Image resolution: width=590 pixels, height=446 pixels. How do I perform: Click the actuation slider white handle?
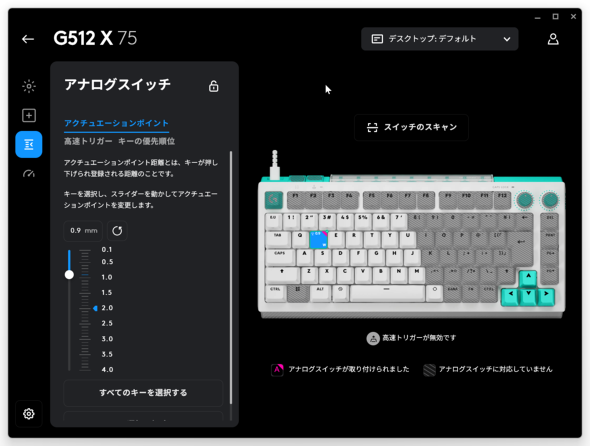point(69,275)
